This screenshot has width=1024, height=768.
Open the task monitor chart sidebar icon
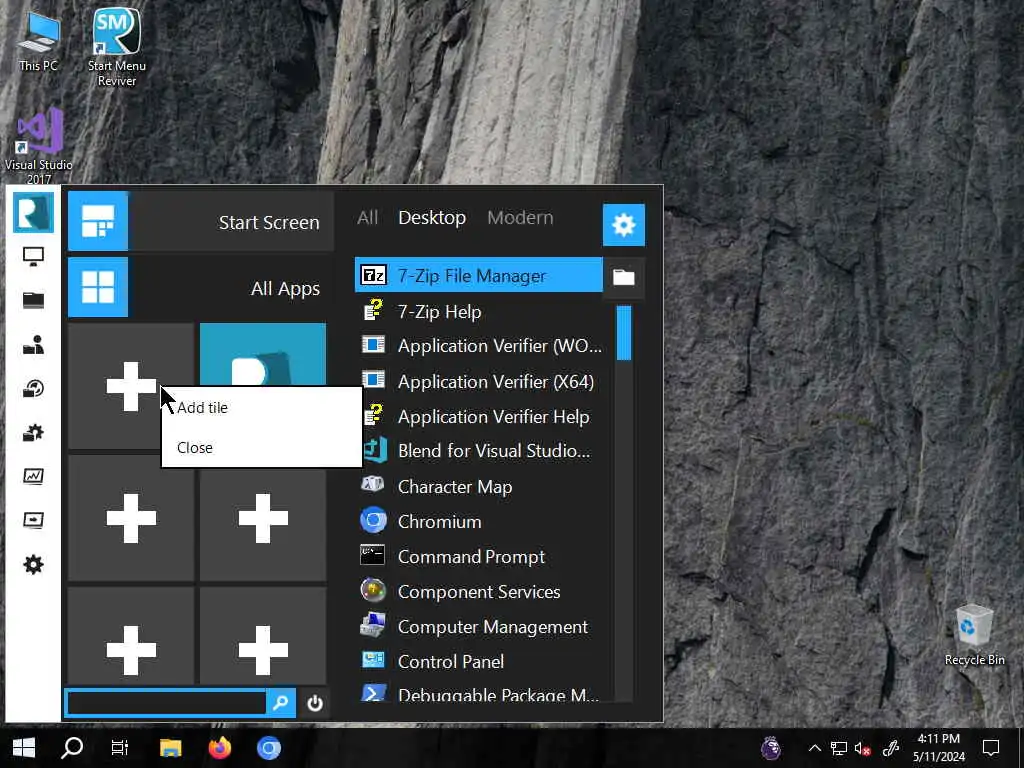click(x=33, y=476)
